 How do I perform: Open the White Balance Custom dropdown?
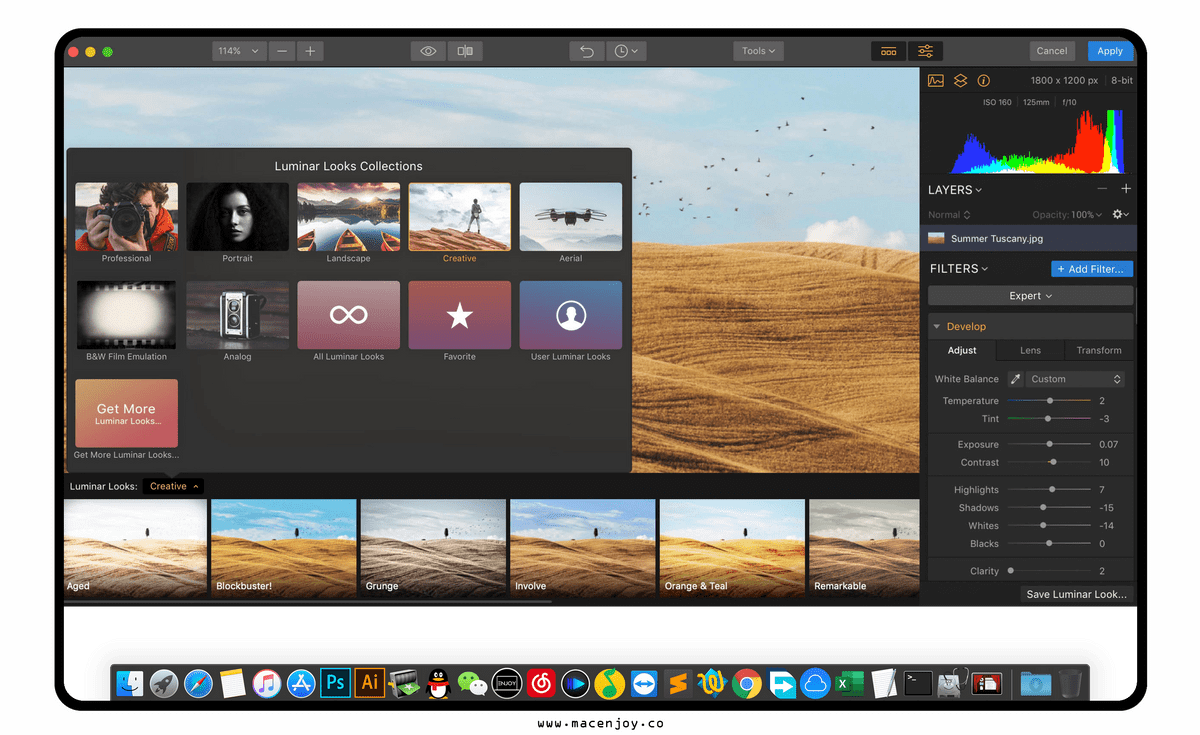pyautogui.click(x=1076, y=379)
